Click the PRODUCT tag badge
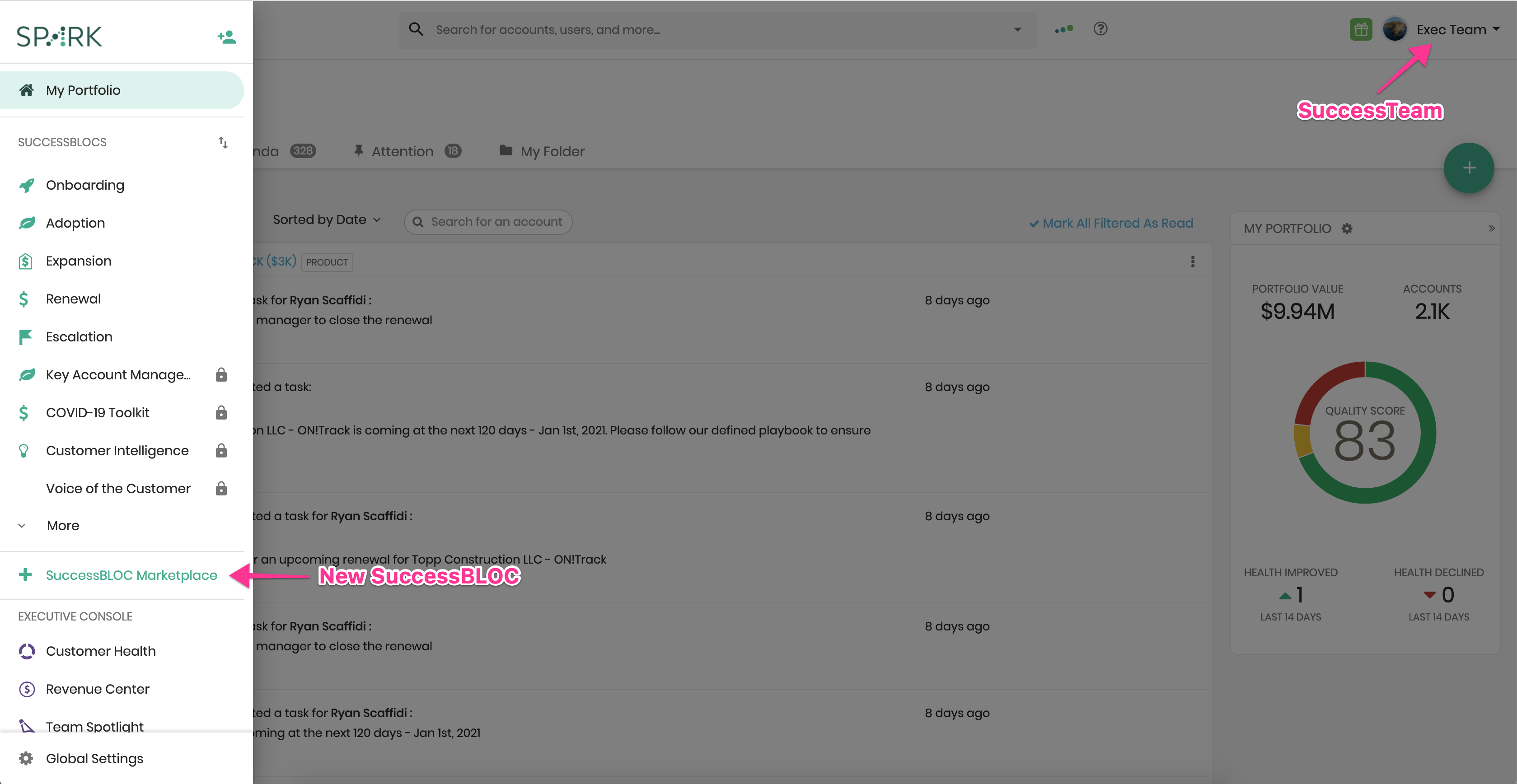Image resolution: width=1517 pixels, height=784 pixels. 327,262
